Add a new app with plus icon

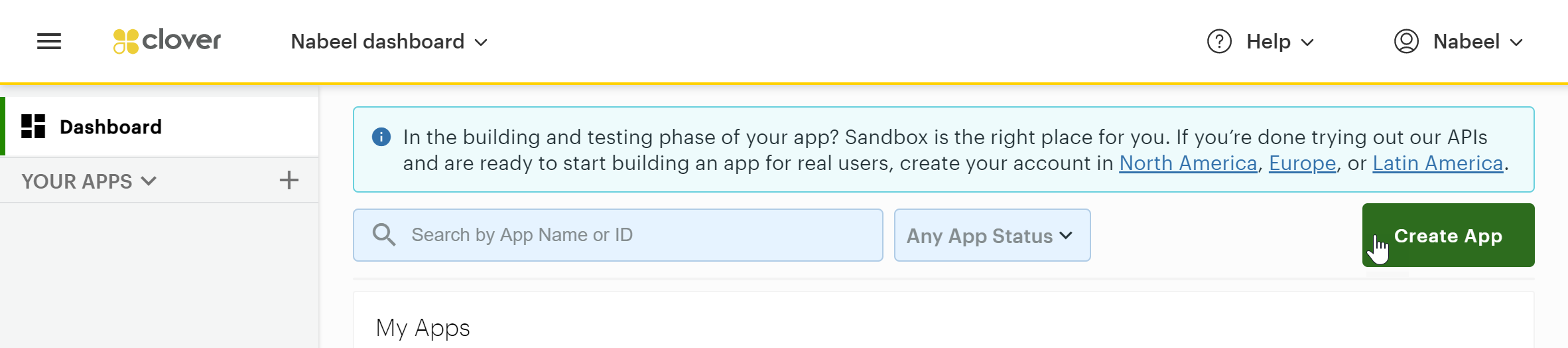coord(289,180)
